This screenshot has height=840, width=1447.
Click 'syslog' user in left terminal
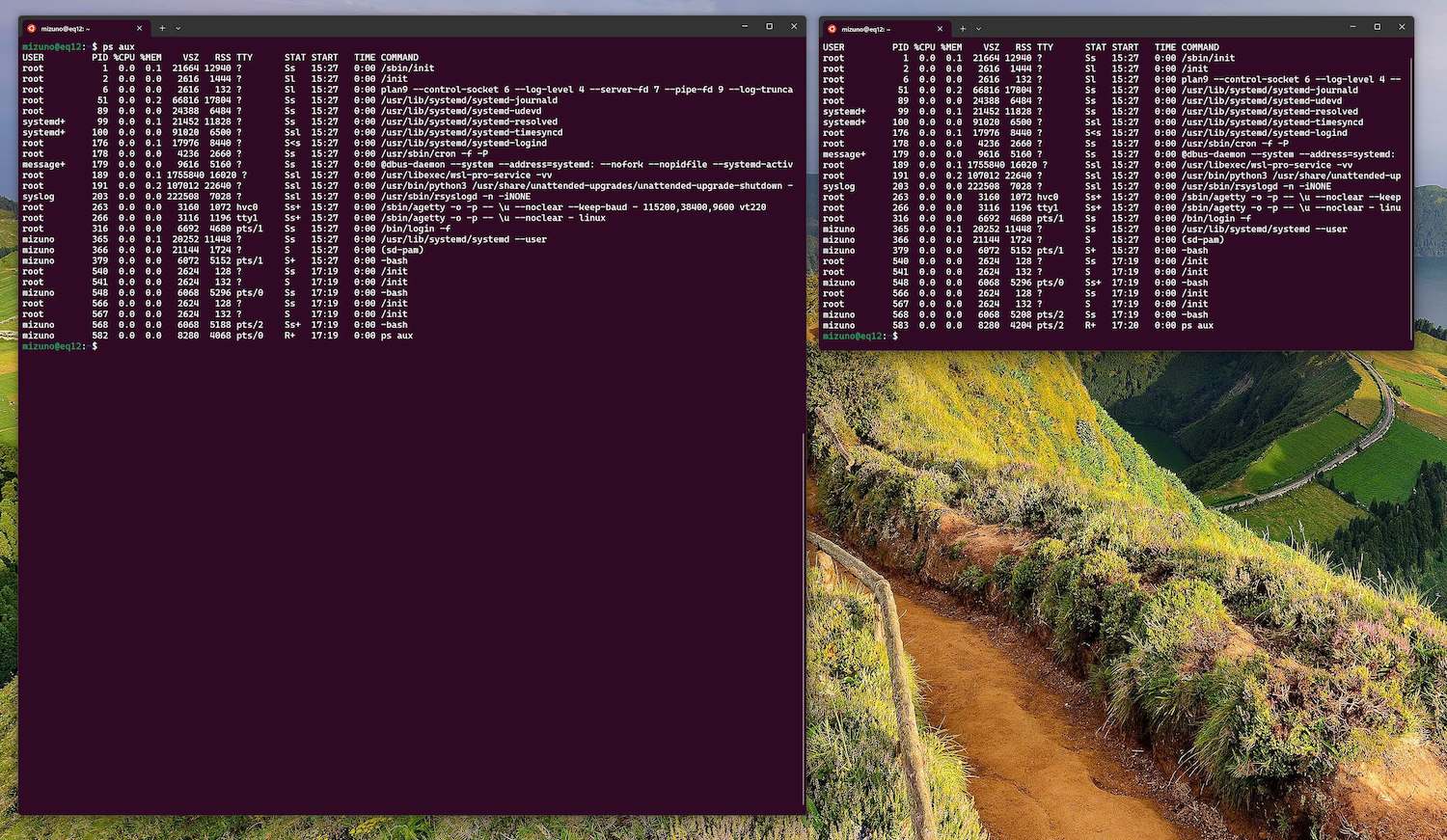point(38,197)
